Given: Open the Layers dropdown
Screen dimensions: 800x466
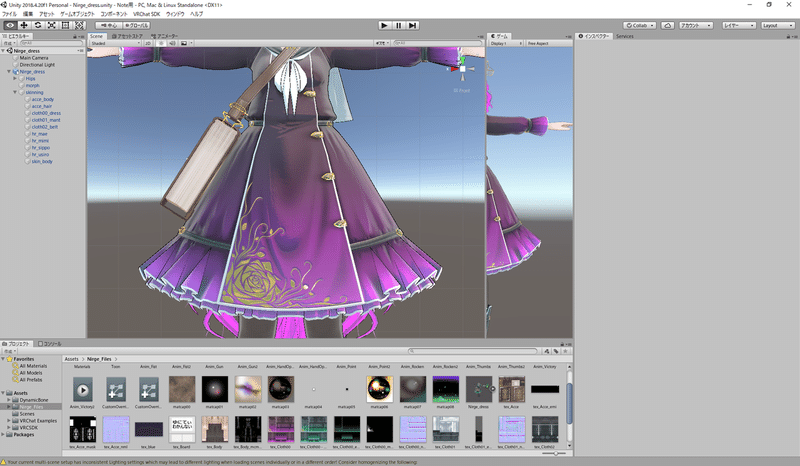Looking at the screenshot, I should (x=739, y=25).
